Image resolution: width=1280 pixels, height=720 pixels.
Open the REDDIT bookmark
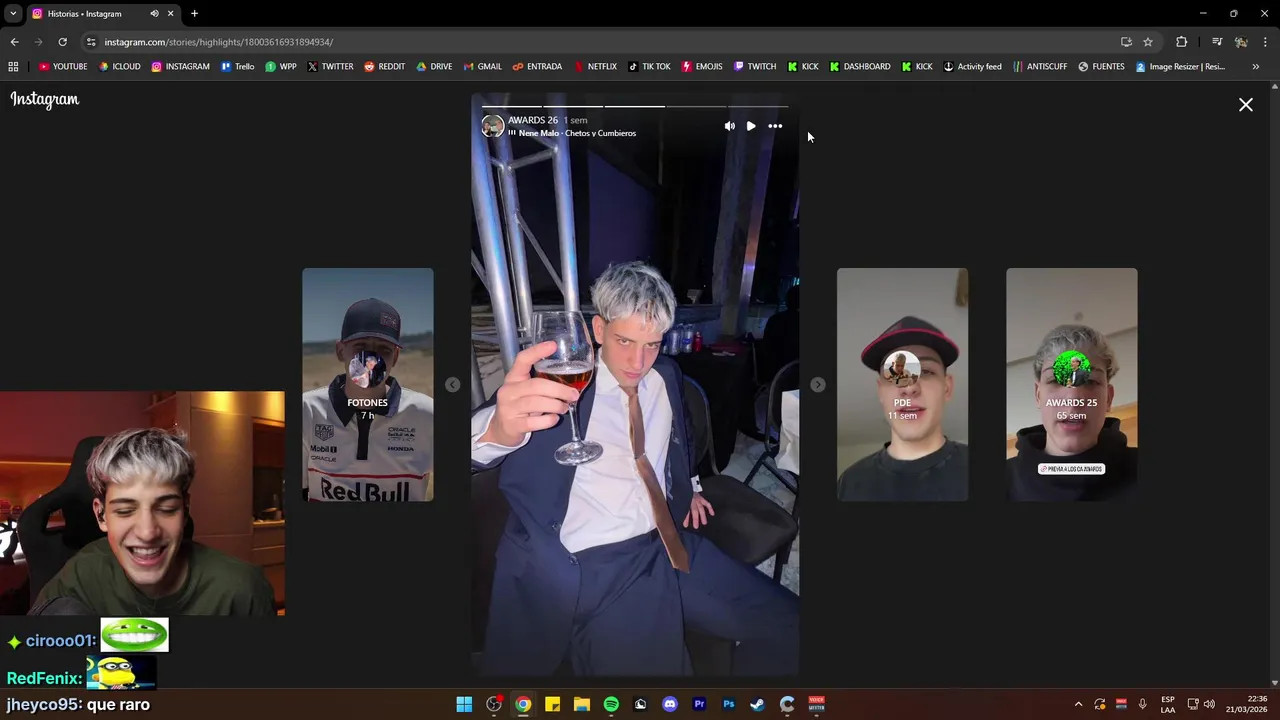[385, 66]
